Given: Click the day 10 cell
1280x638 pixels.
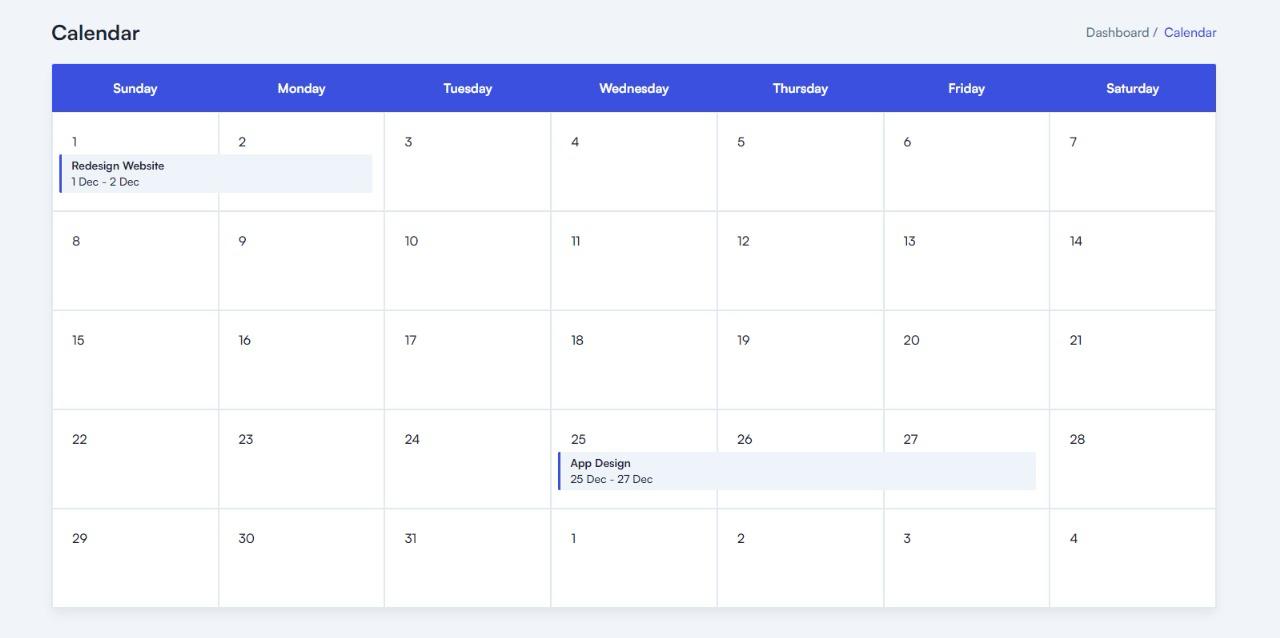Looking at the screenshot, I should (x=467, y=261).
